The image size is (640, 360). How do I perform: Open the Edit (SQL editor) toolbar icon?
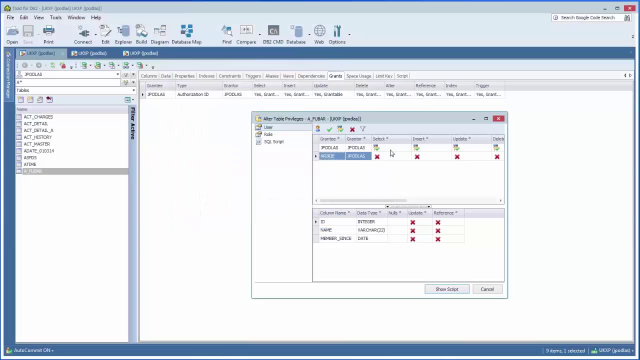105,35
